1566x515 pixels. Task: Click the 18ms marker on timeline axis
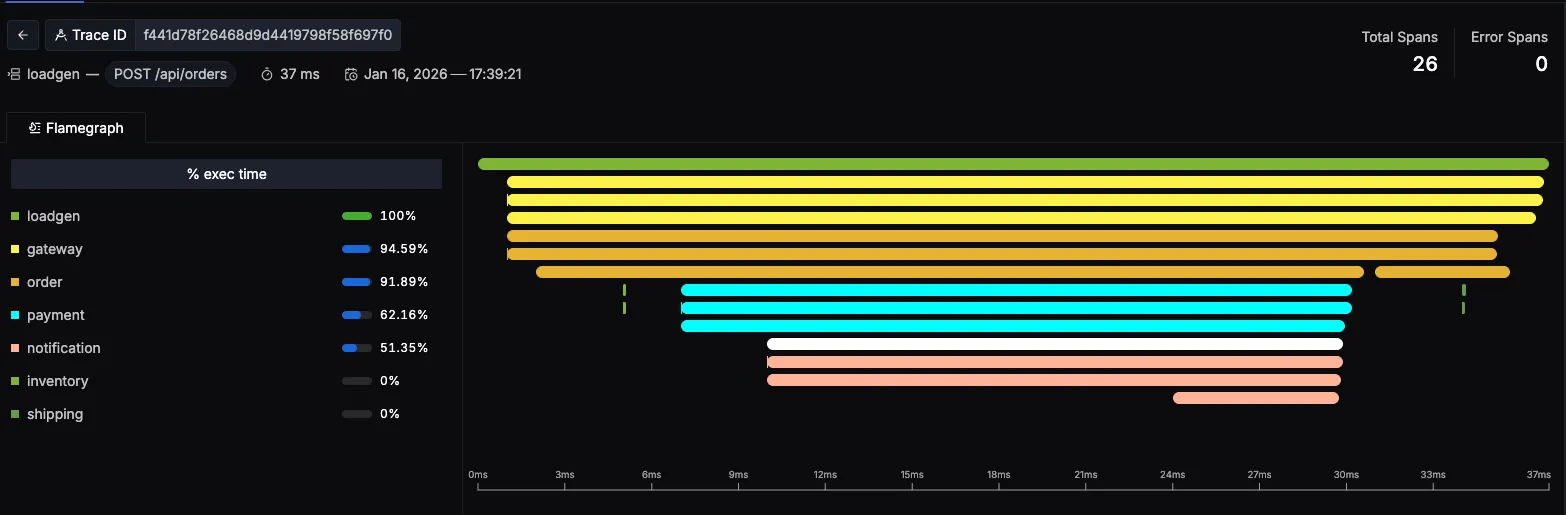click(x=998, y=475)
